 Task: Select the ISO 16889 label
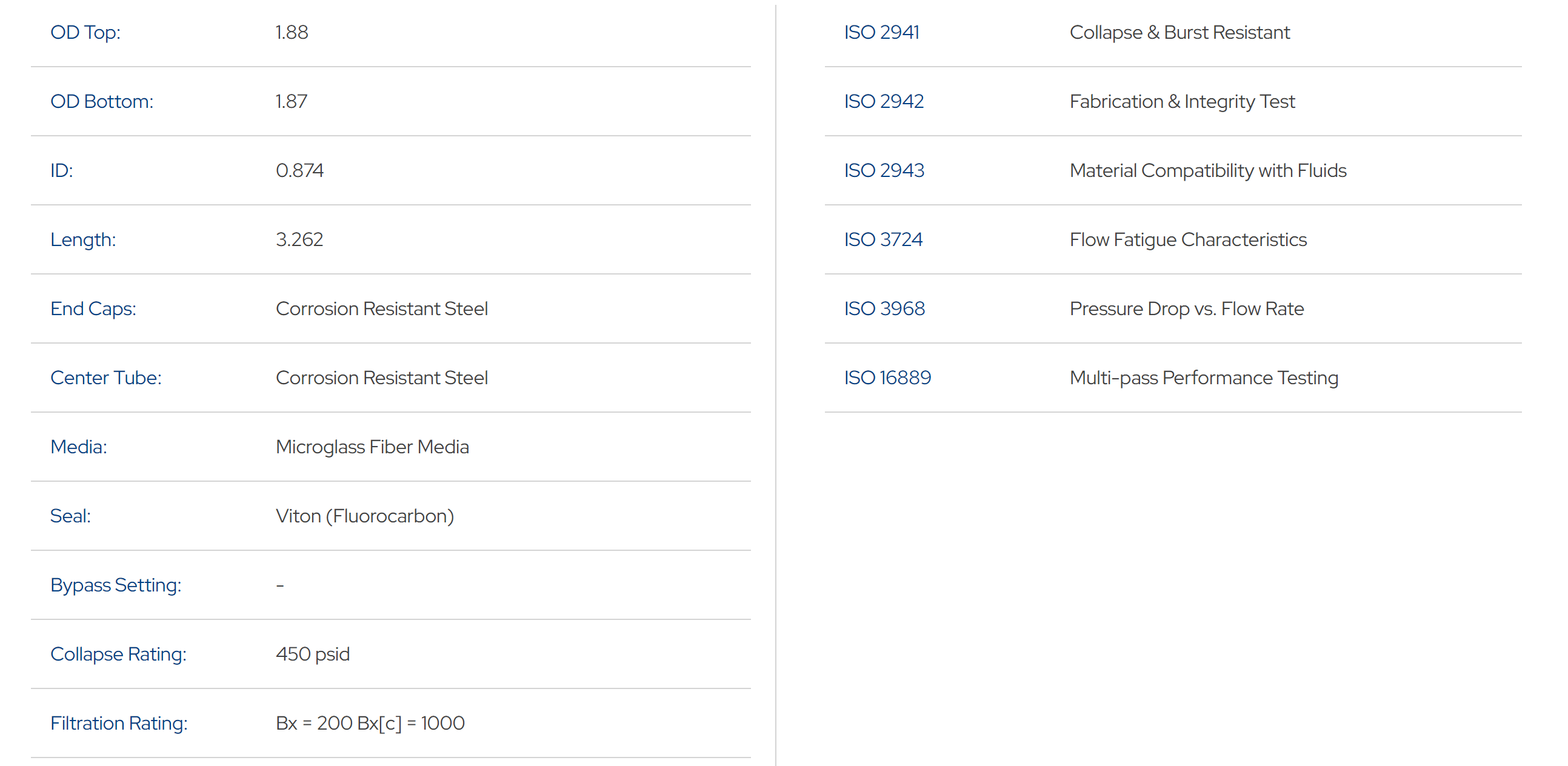click(x=887, y=377)
